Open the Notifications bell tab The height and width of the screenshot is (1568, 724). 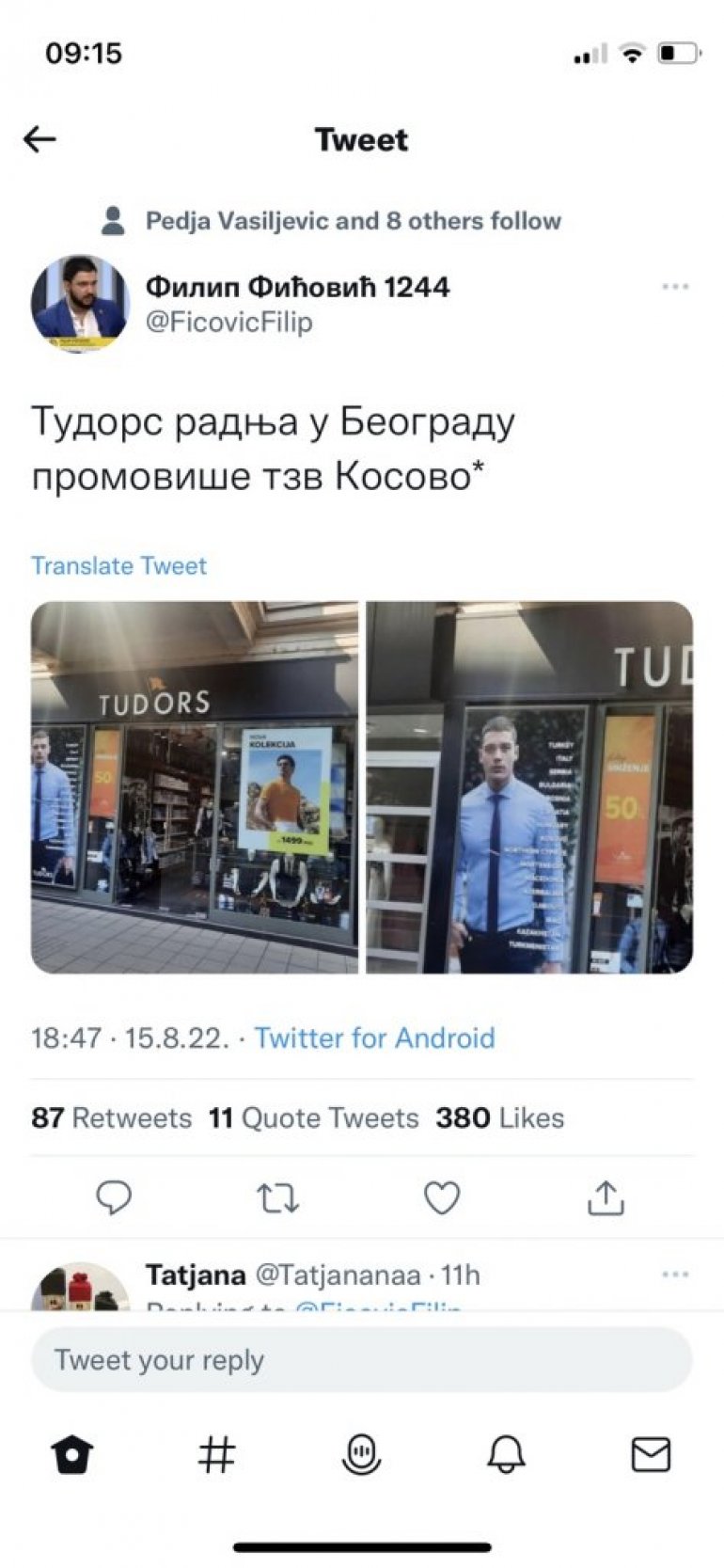[506, 1454]
